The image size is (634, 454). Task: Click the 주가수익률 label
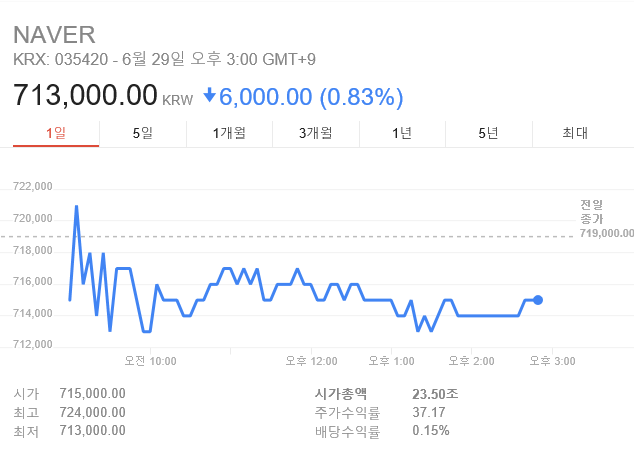click(x=348, y=413)
